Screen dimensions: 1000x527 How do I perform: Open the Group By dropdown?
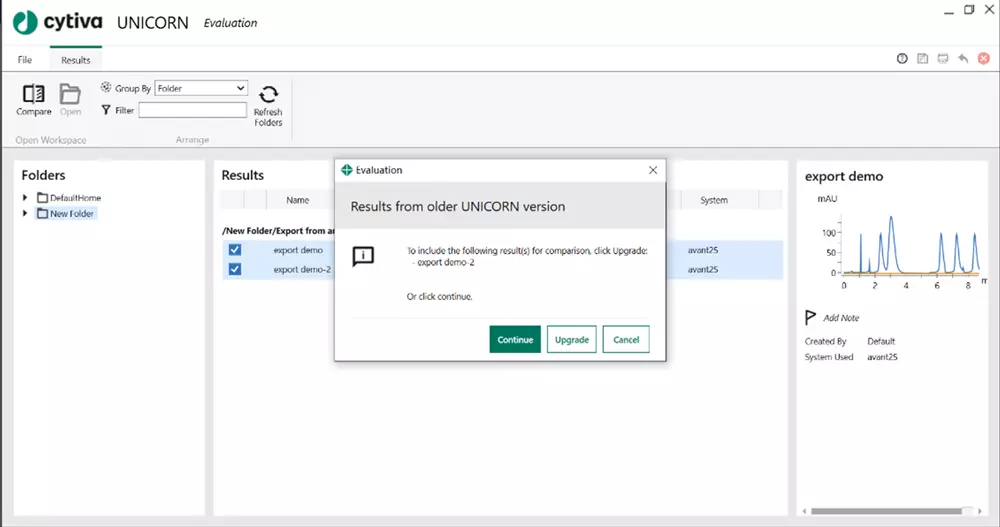point(201,88)
